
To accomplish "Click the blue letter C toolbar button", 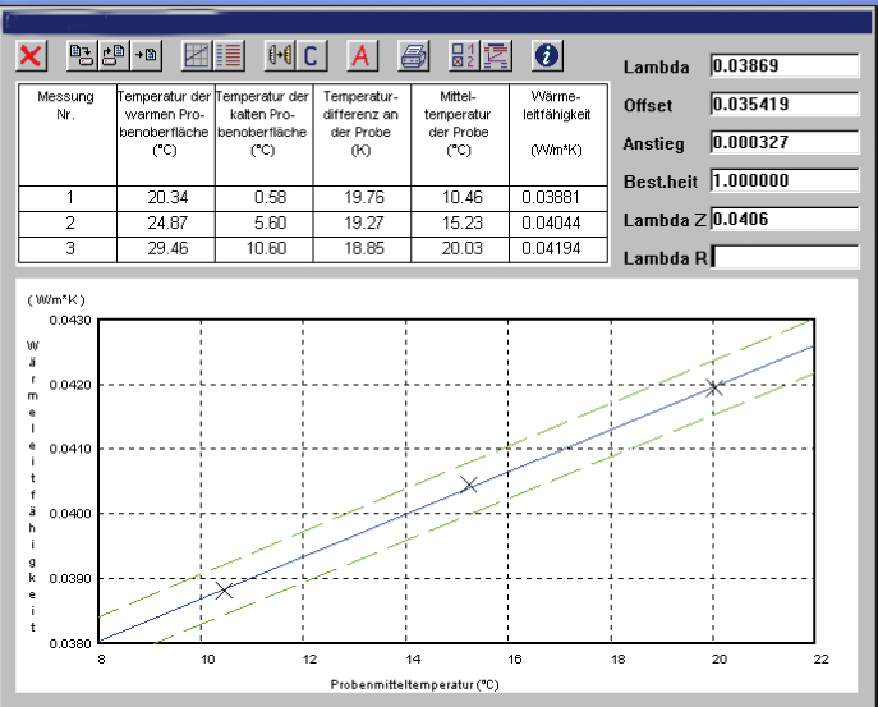I will pos(312,56).
